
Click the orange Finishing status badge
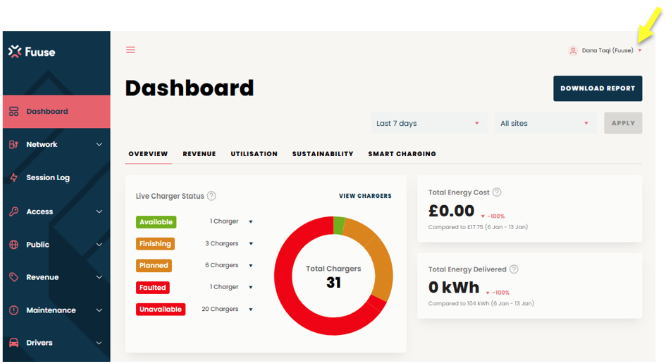coord(155,244)
